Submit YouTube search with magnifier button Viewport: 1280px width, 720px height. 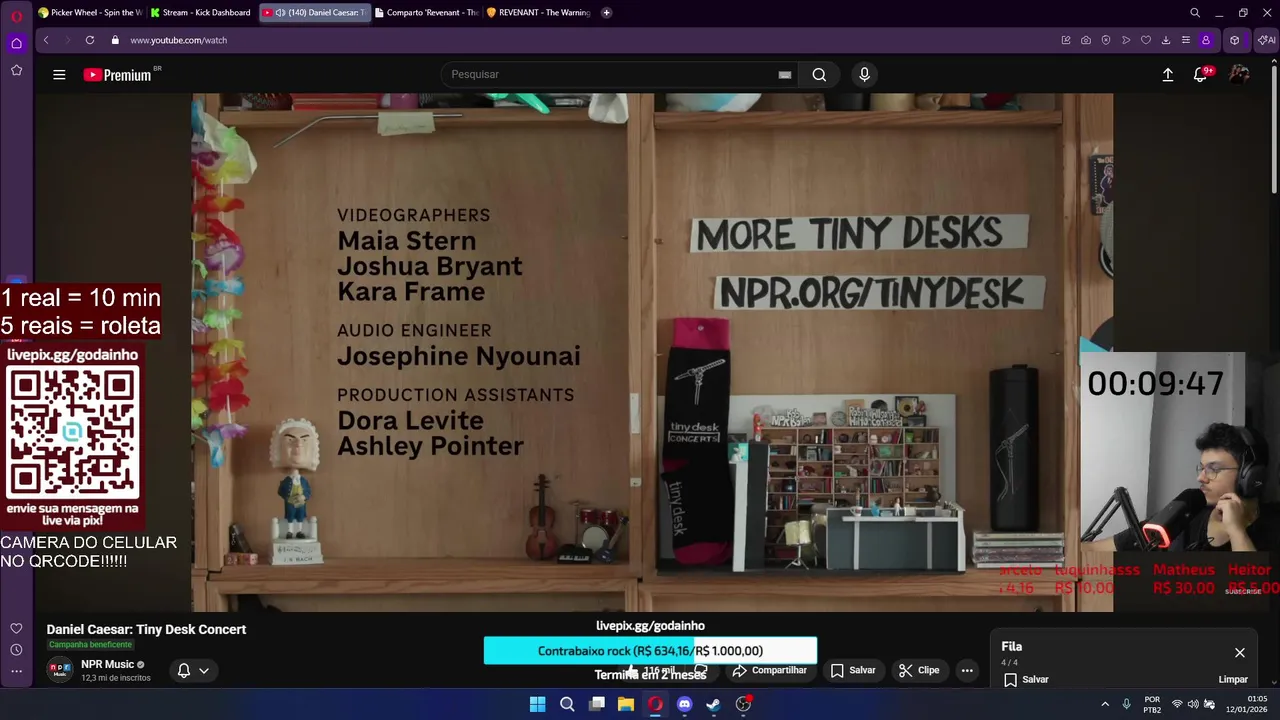tap(819, 74)
